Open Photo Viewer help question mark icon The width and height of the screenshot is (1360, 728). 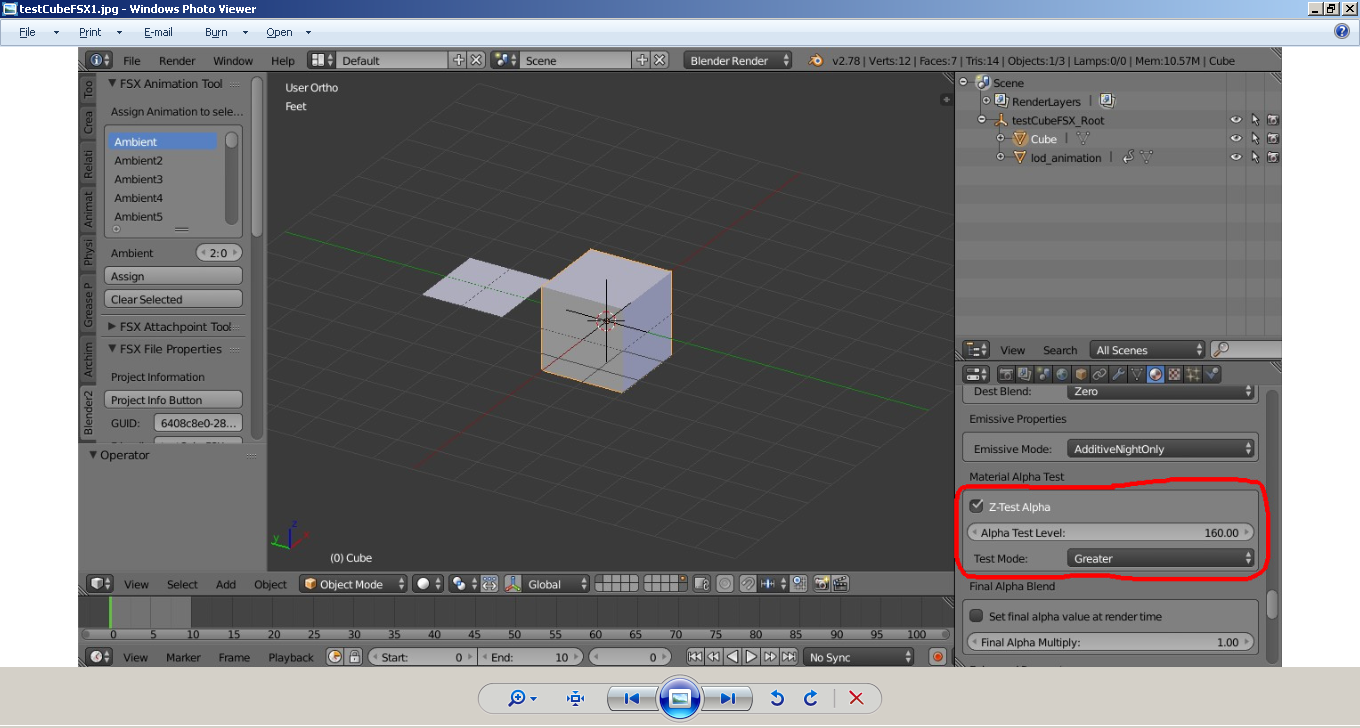[x=1342, y=31]
